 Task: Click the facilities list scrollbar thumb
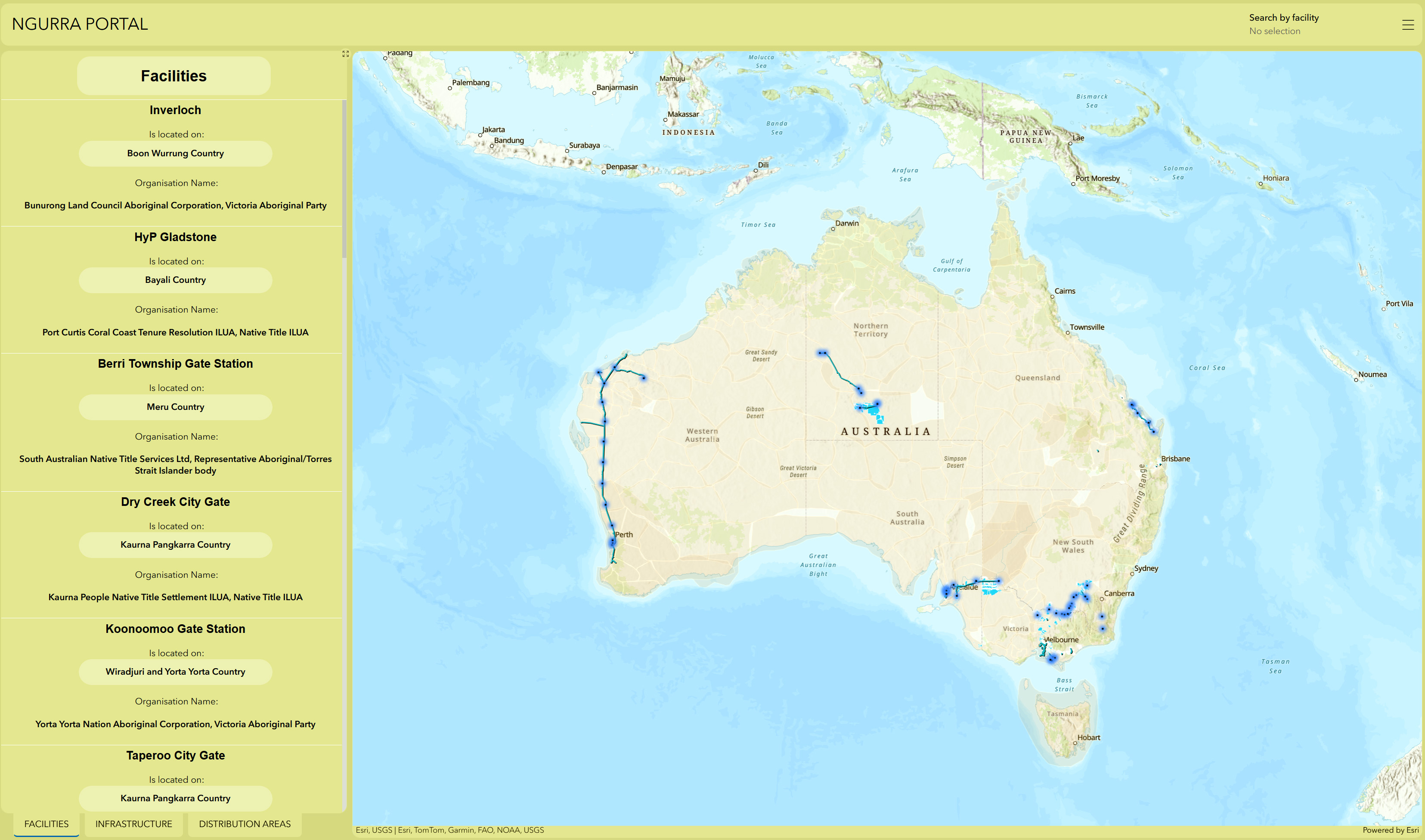(x=344, y=179)
